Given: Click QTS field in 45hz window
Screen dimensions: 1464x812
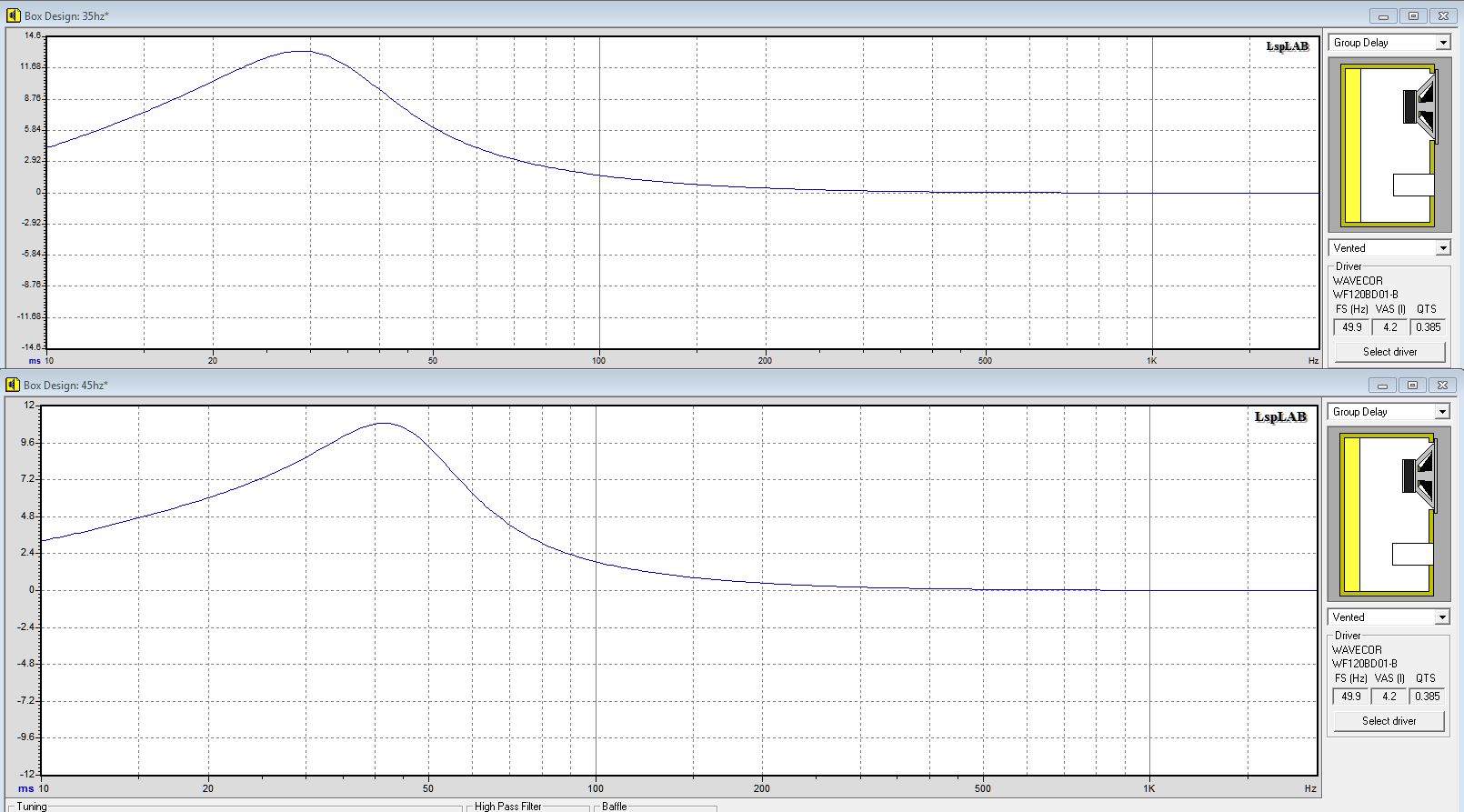Looking at the screenshot, I should coord(1427,697).
